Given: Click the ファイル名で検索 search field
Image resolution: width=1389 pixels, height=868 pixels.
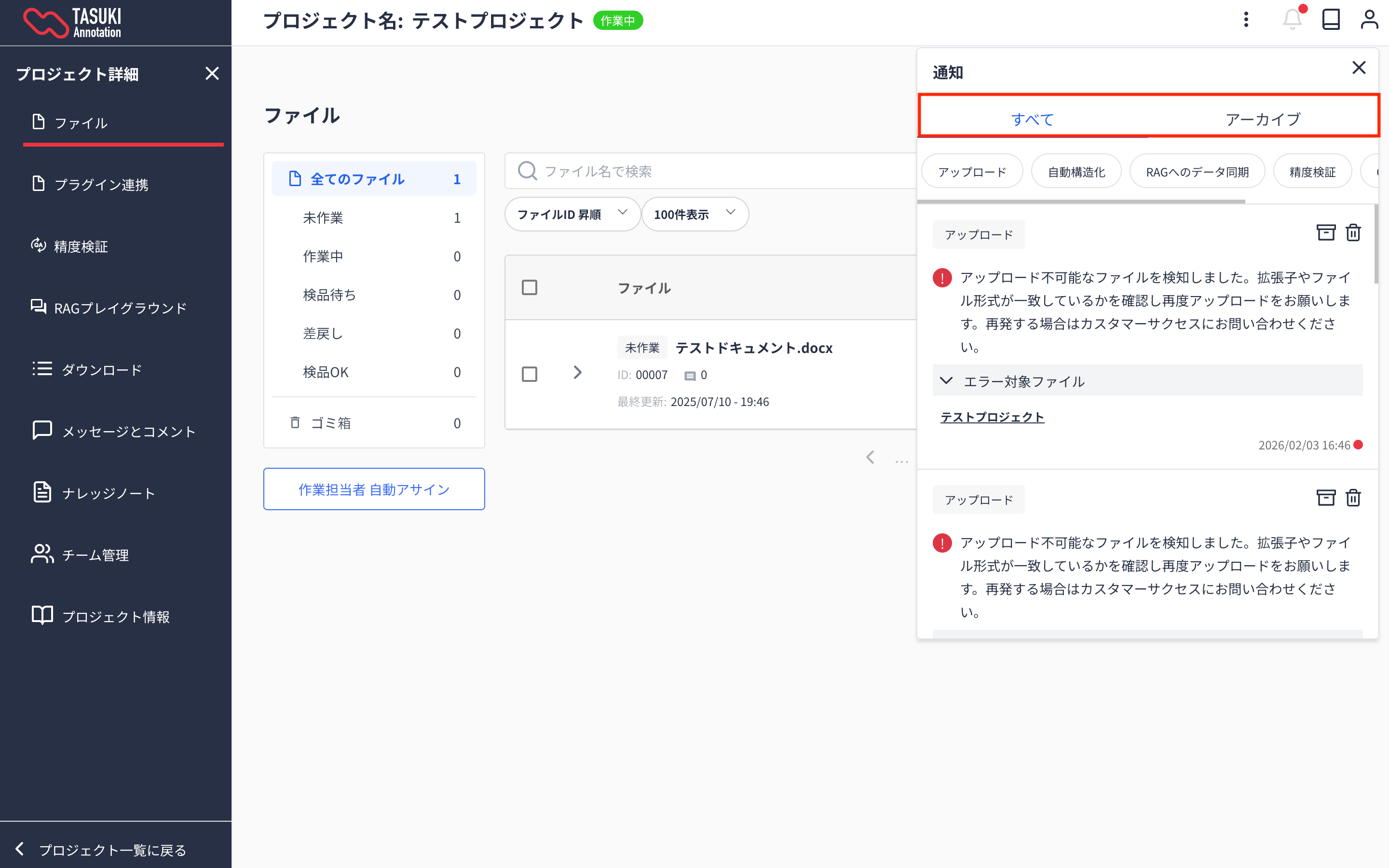Looking at the screenshot, I should click(x=712, y=171).
